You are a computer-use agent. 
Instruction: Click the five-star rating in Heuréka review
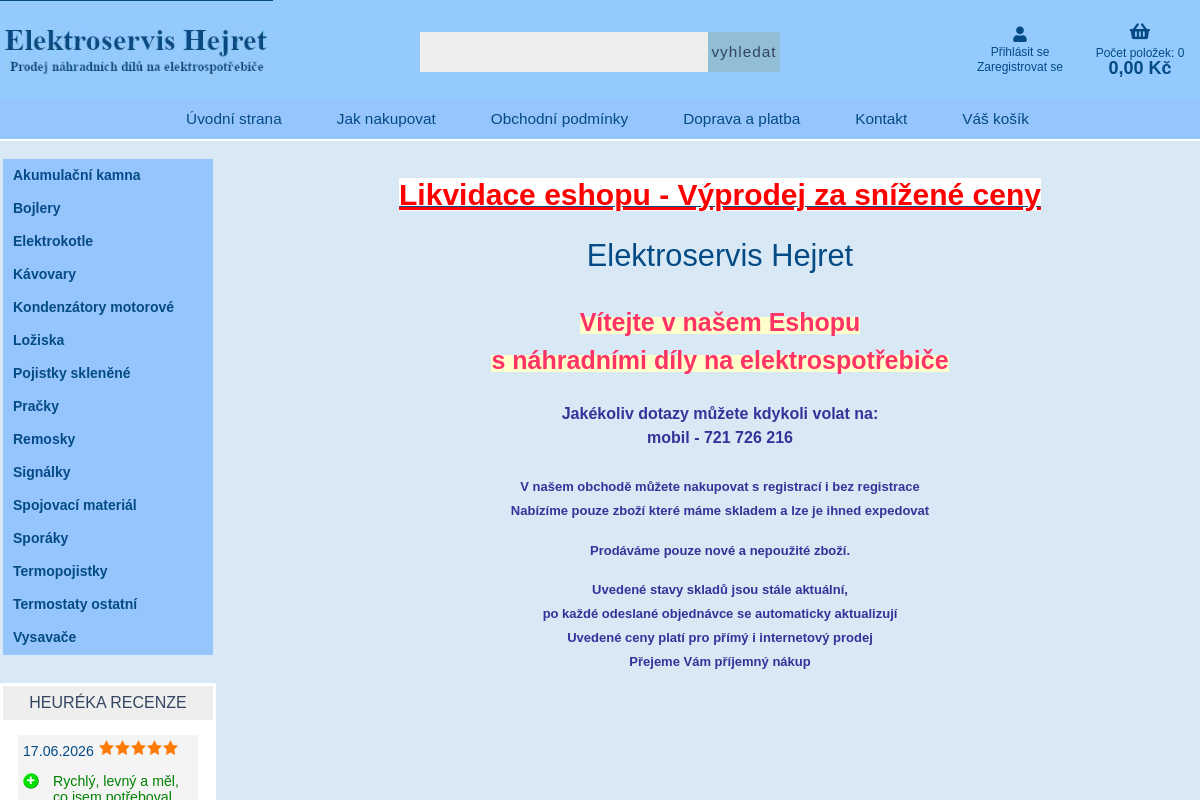click(138, 748)
